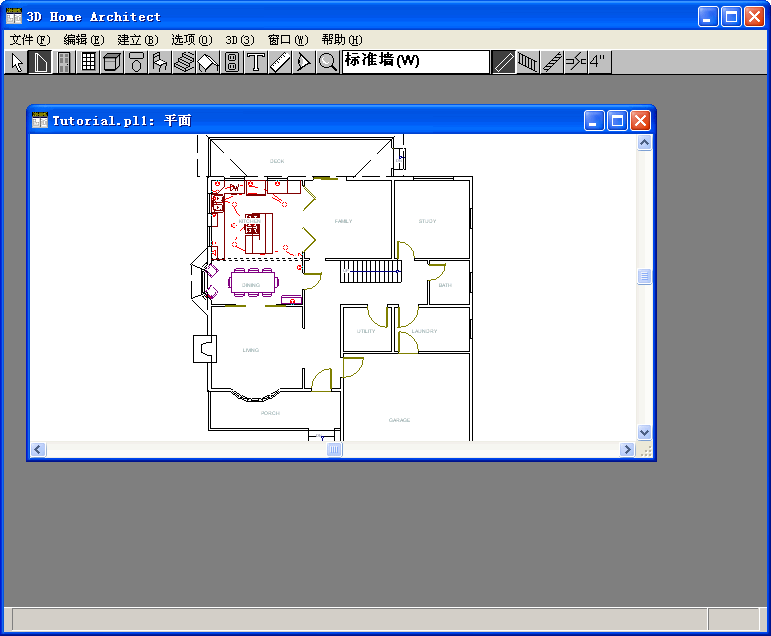Select the purple dining table
The width and height of the screenshot is (771, 636).
tap(253, 282)
